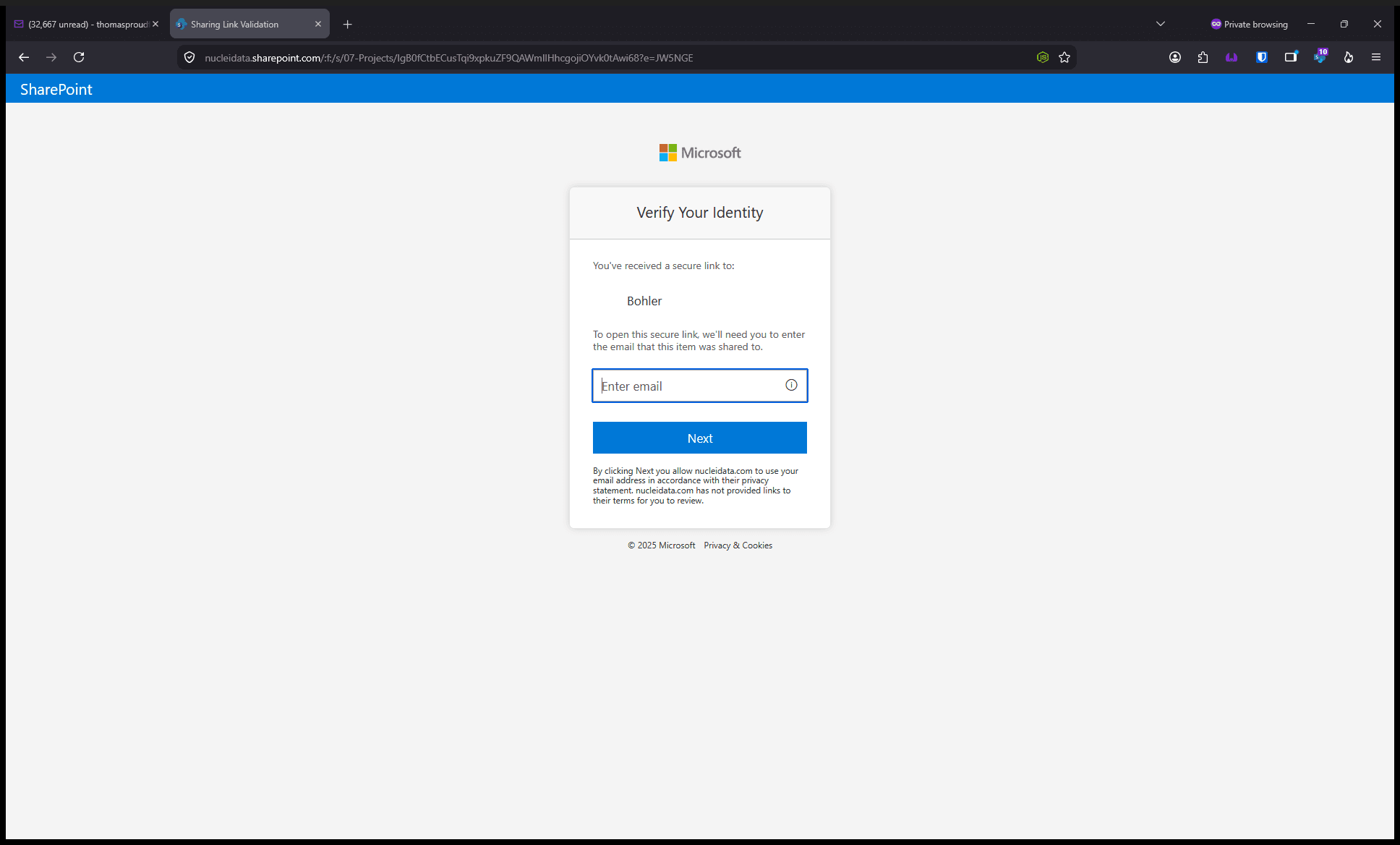Click the email field info icon
The height and width of the screenshot is (845, 1400).
(x=791, y=385)
